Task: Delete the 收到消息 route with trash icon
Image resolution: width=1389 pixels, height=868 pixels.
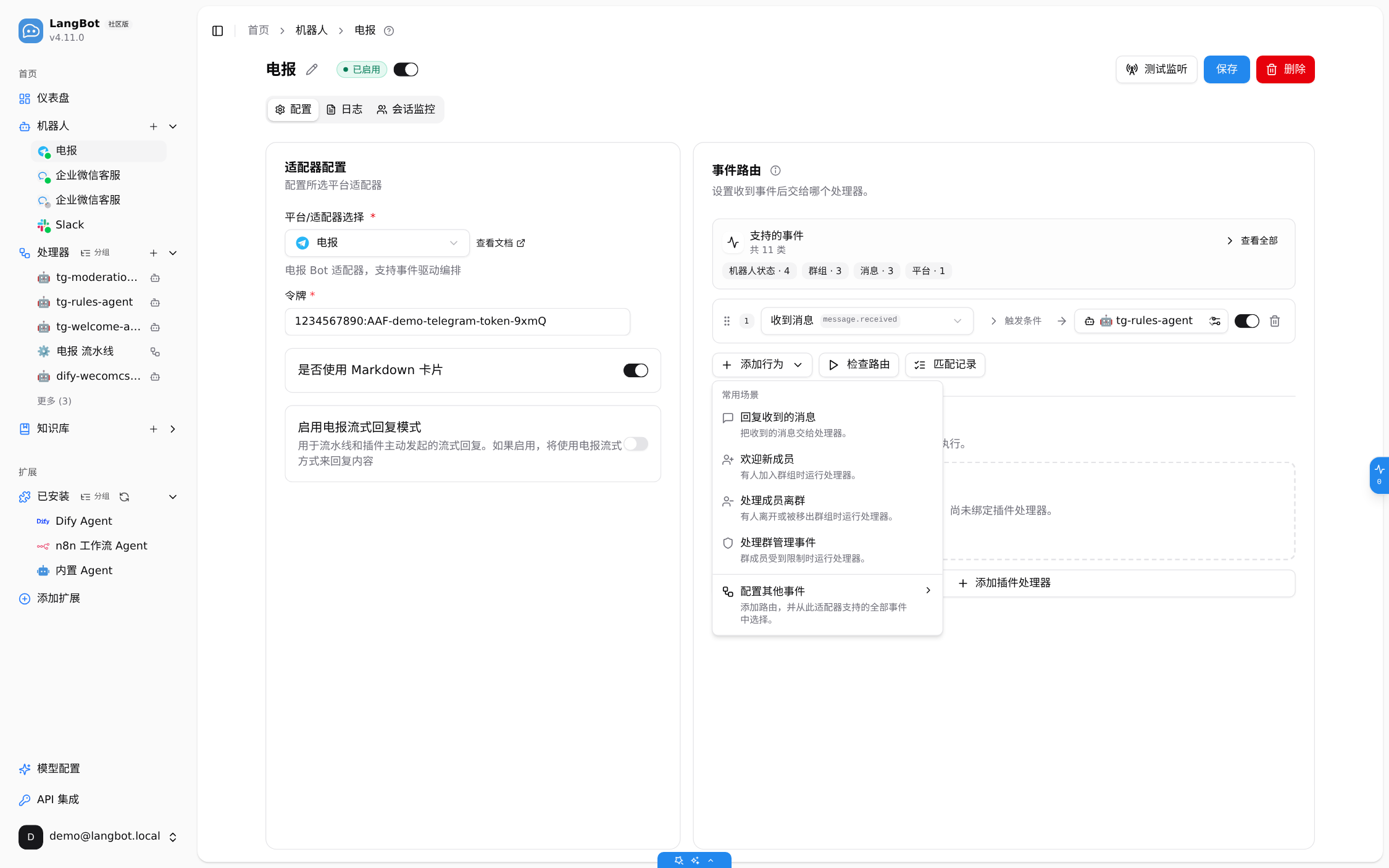Action: click(1275, 321)
